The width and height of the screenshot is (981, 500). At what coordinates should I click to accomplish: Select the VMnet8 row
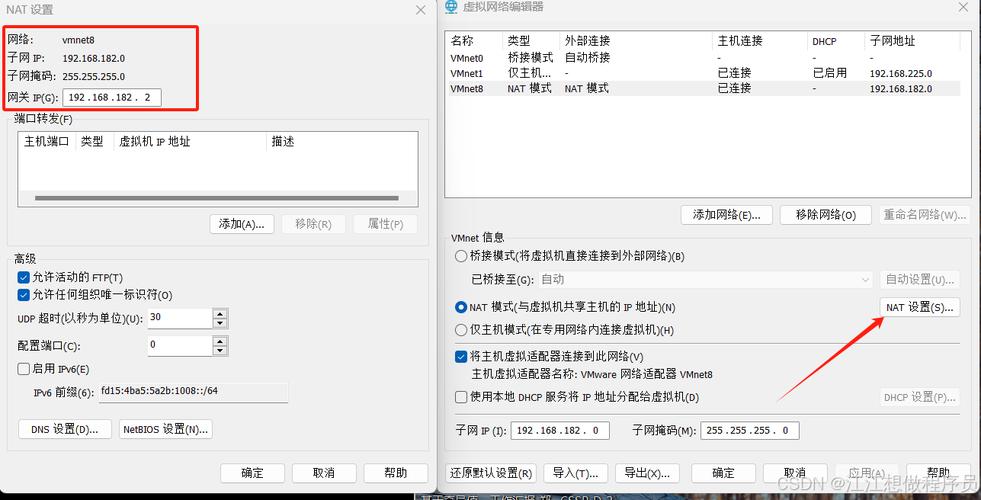(702, 89)
